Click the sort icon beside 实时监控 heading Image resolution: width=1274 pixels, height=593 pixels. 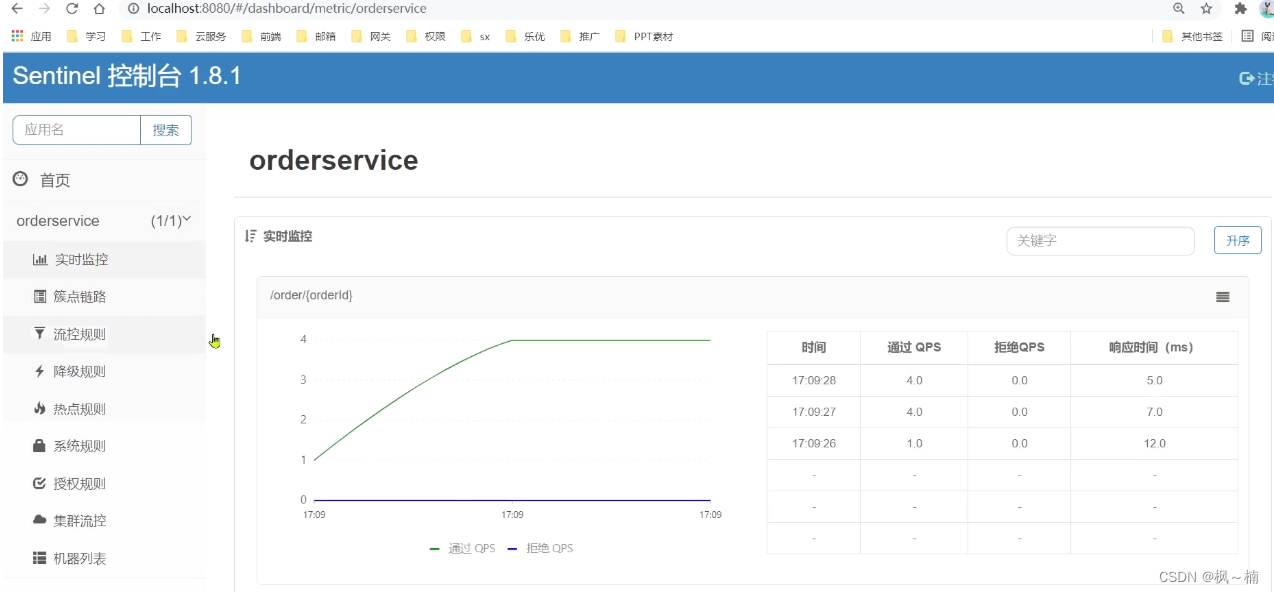pos(251,236)
